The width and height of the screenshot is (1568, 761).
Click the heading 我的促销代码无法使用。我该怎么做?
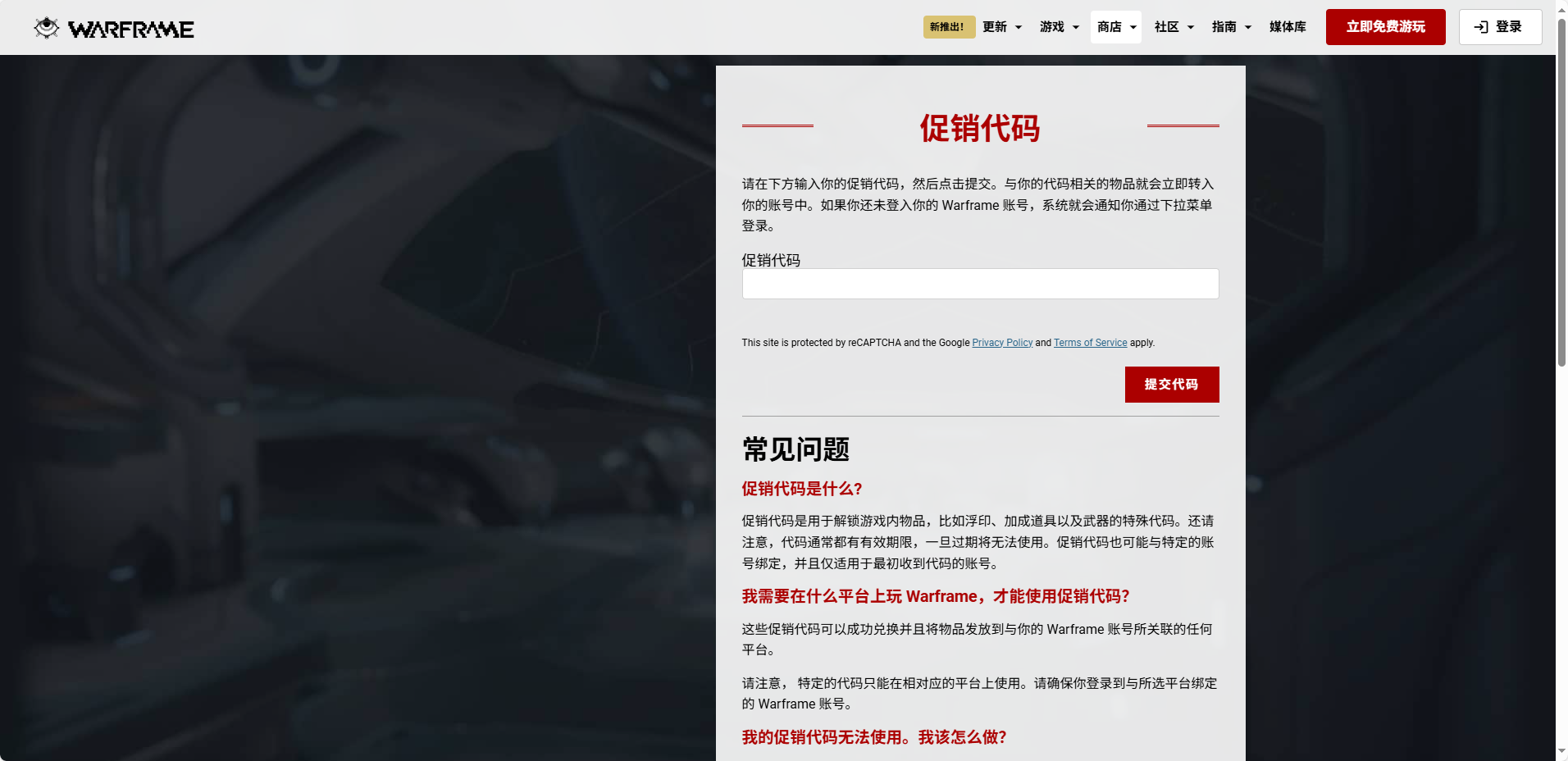(x=873, y=737)
